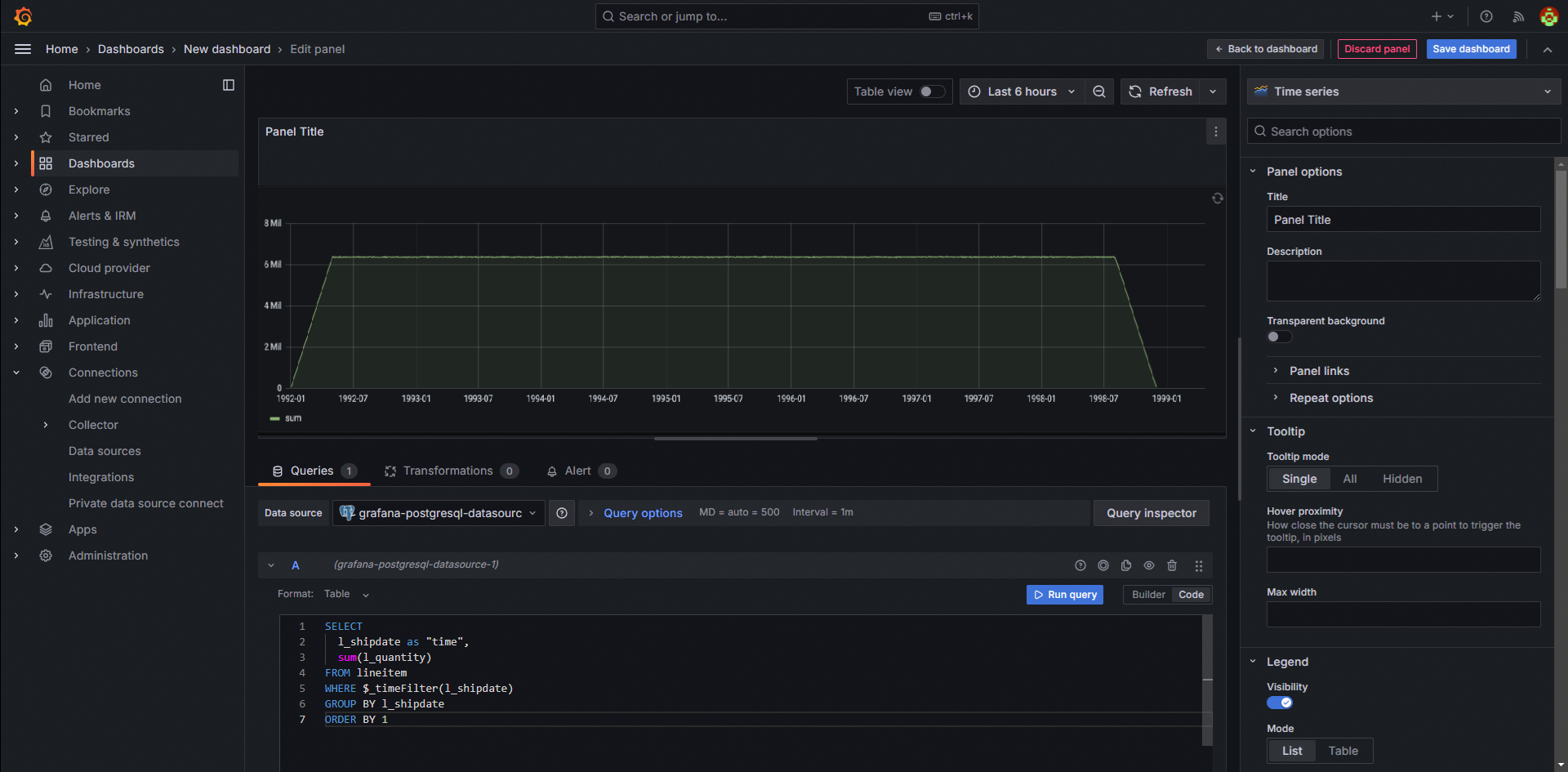Click Back to dashboard button
This screenshot has height=772, width=1568.
(x=1266, y=49)
